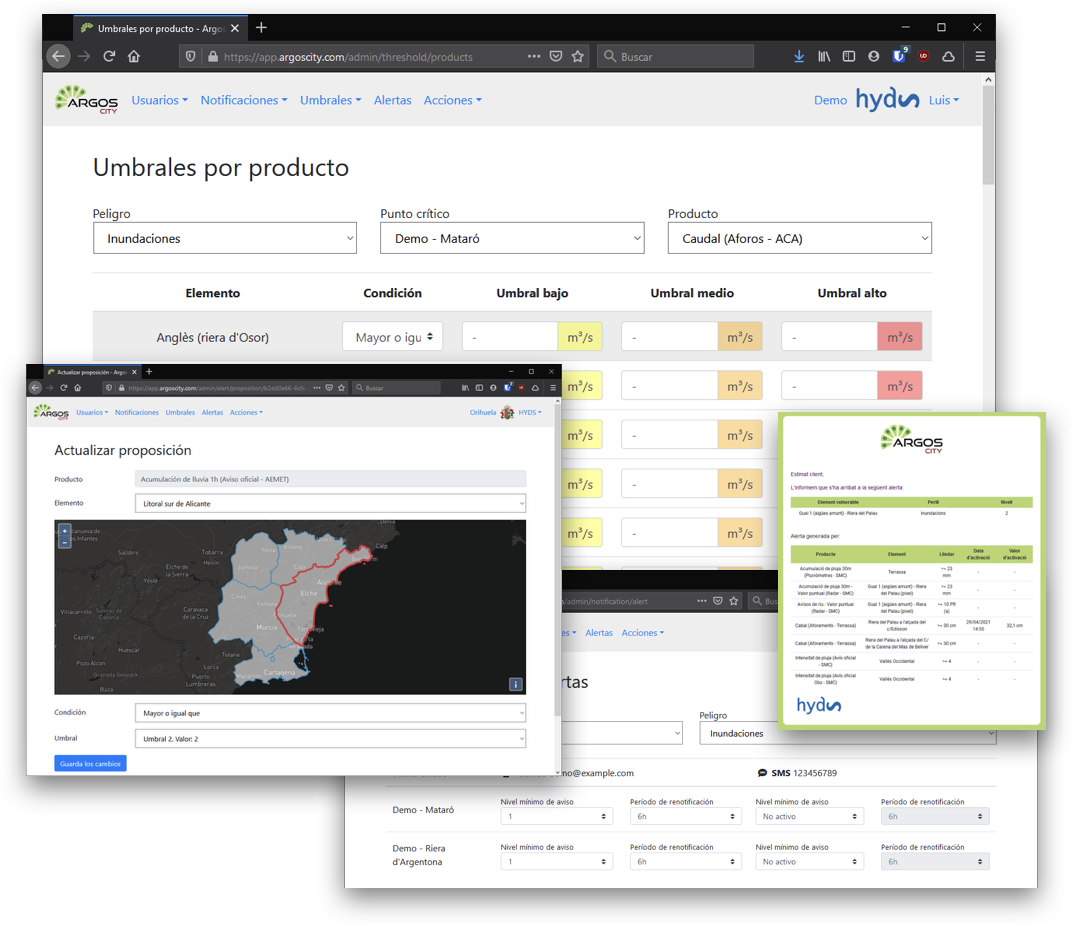Viewport: 1072px width, 926px height.
Task: Open Demo - Mataró Período de renotificación 6h select
Action: coord(686,816)
